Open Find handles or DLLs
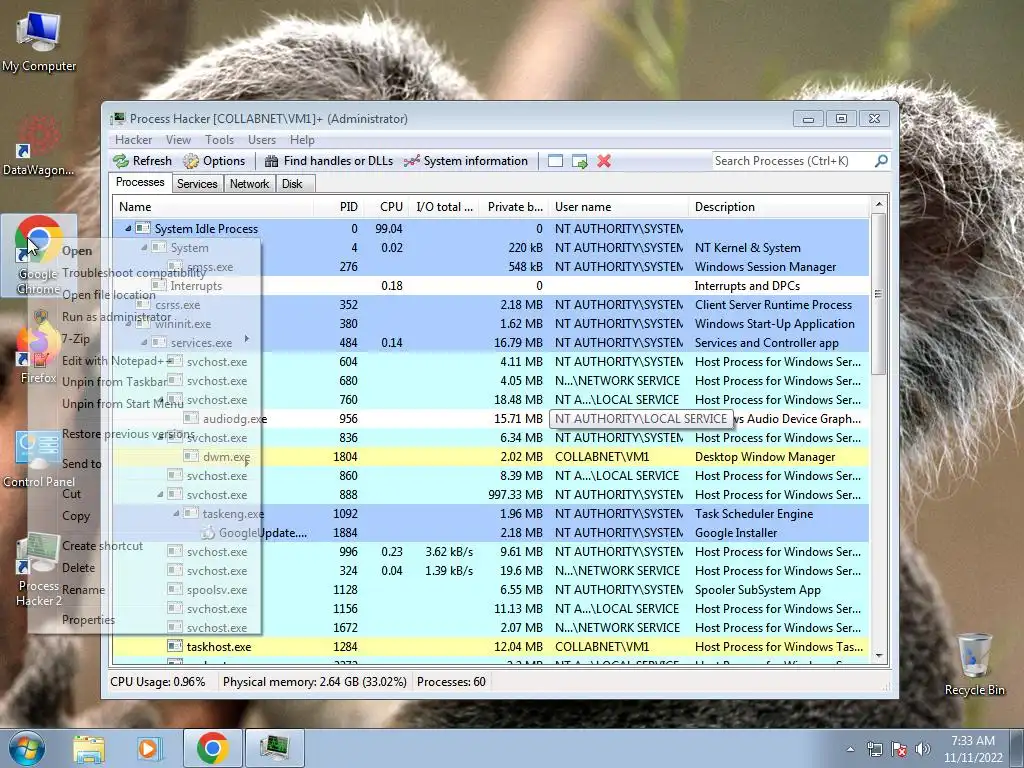 [328, 161]
